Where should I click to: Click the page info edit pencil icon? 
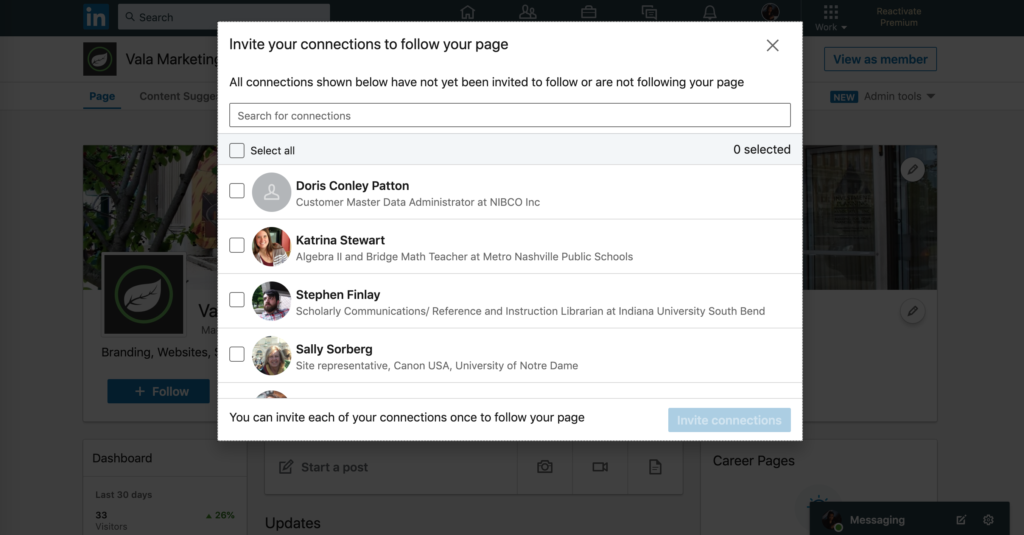tap(912, 311)
